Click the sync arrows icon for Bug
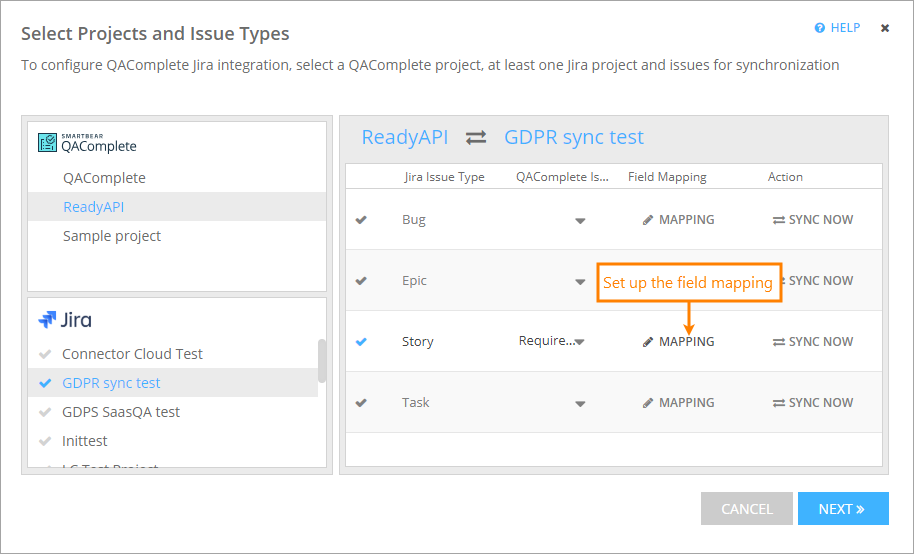 779,220
